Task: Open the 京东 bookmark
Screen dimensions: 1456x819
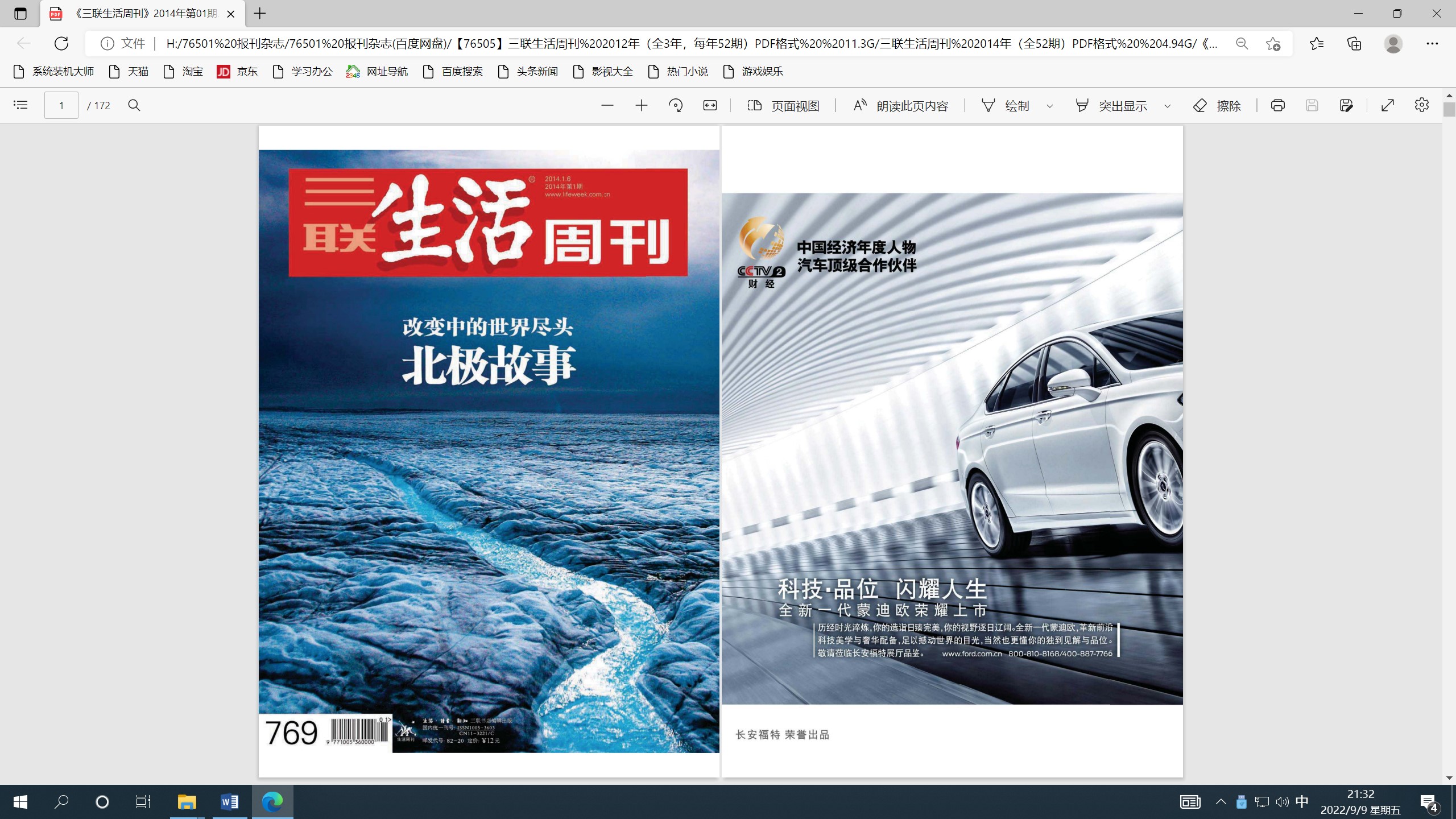Action: [238, 72]
